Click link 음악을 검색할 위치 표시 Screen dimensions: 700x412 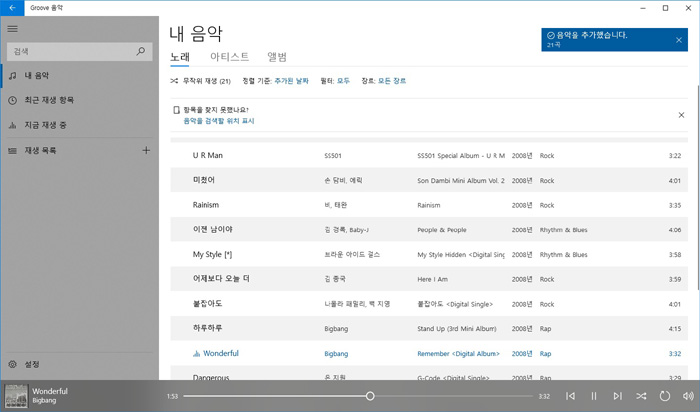pos(219,121)
